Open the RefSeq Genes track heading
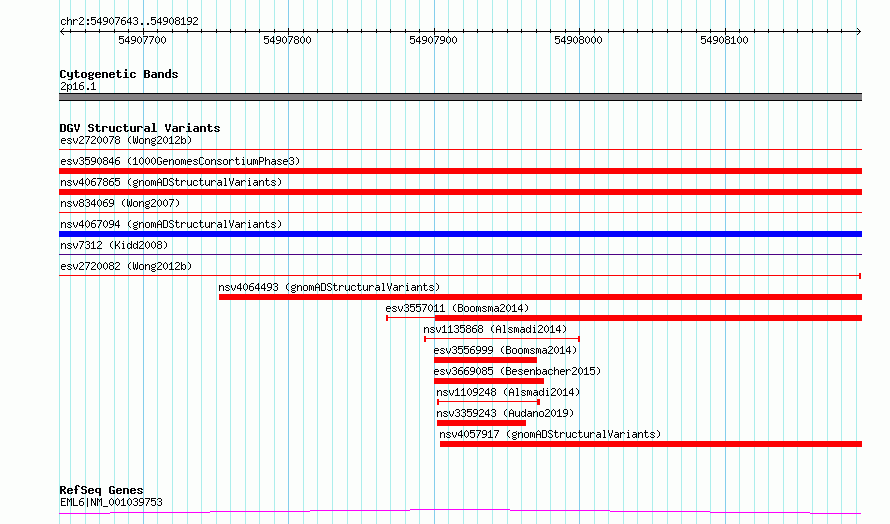This screenshot has width=890, height=524. (102, 490)
